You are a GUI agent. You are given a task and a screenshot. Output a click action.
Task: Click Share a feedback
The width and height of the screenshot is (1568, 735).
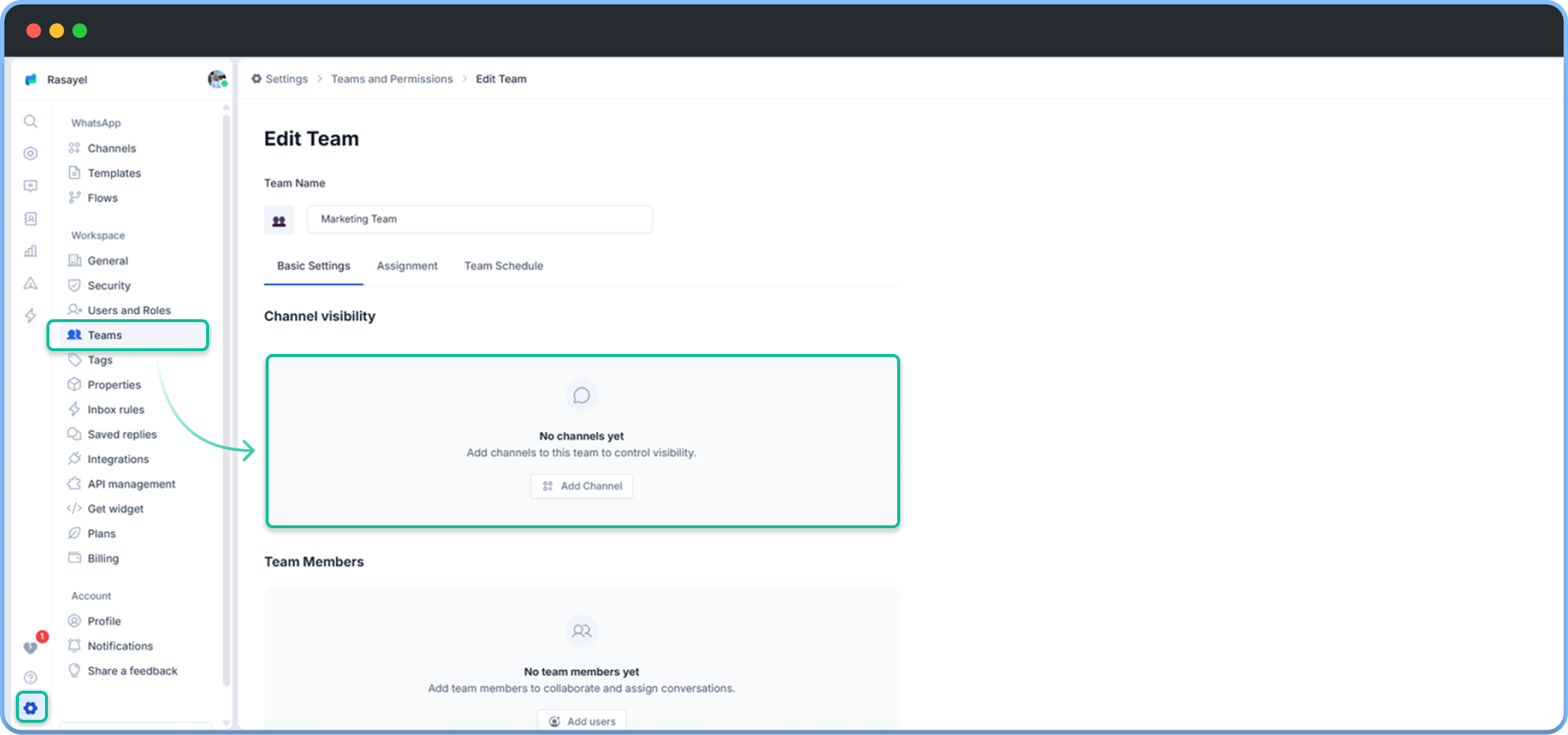coord(132,670)
